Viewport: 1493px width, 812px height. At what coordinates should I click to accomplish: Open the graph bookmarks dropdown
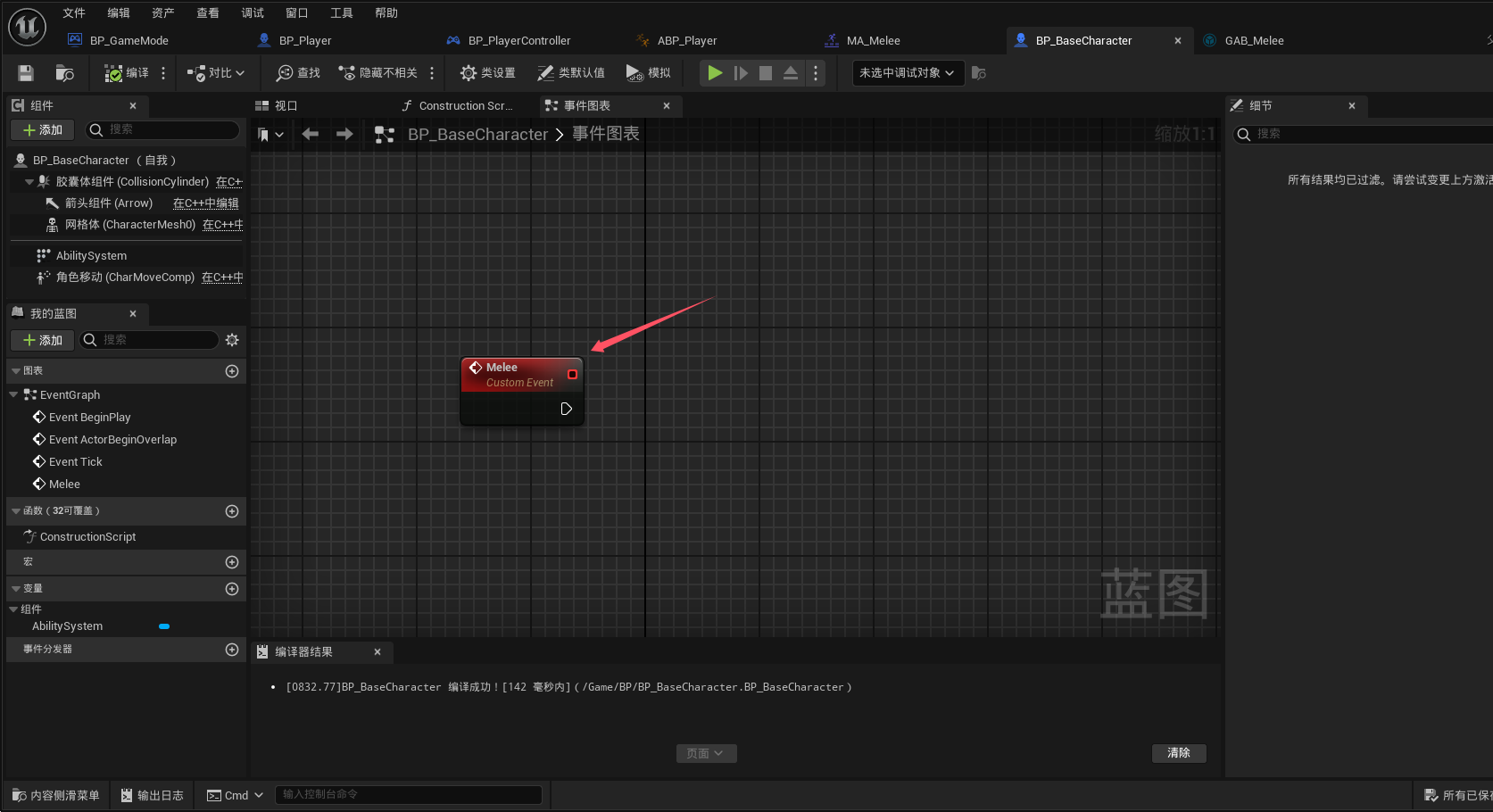pos(270,135)
